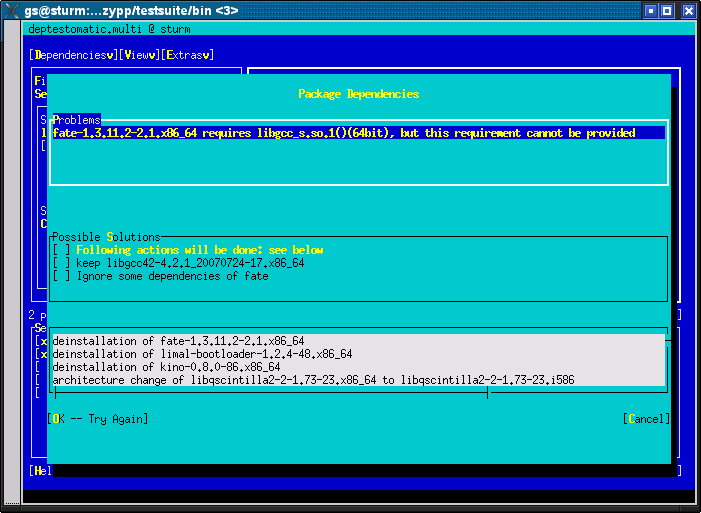
Task: Click the OK -- Try Again button
Action: 97,419
